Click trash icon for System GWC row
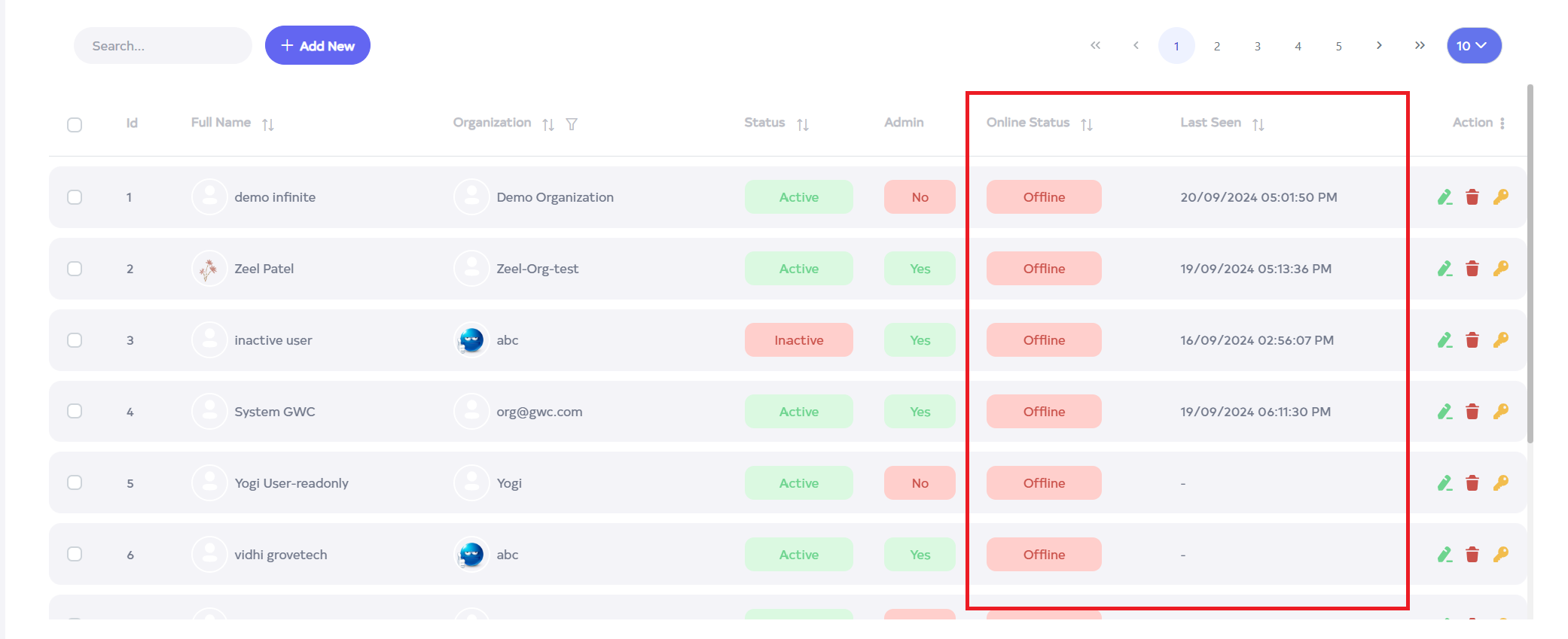This screenshot has width=1568, height=639. (1472, 412)
